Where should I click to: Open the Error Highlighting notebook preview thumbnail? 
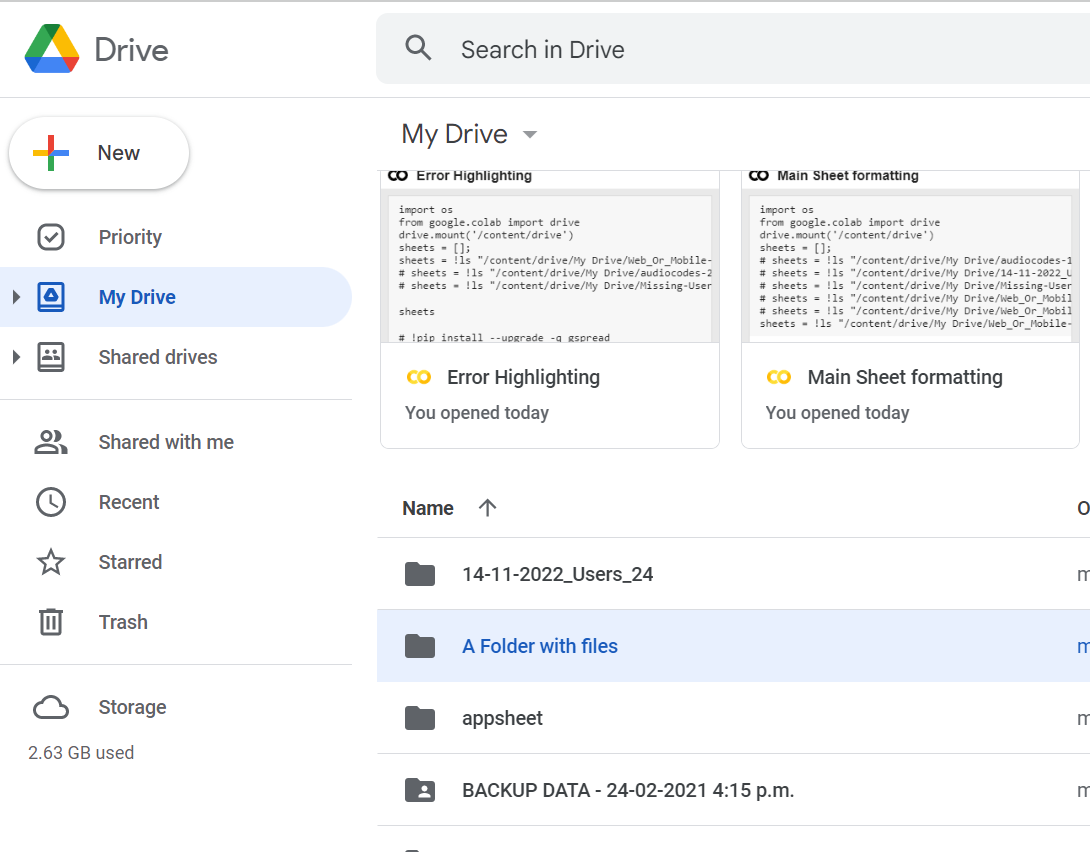pyautogui.click(x=549, y=263)
